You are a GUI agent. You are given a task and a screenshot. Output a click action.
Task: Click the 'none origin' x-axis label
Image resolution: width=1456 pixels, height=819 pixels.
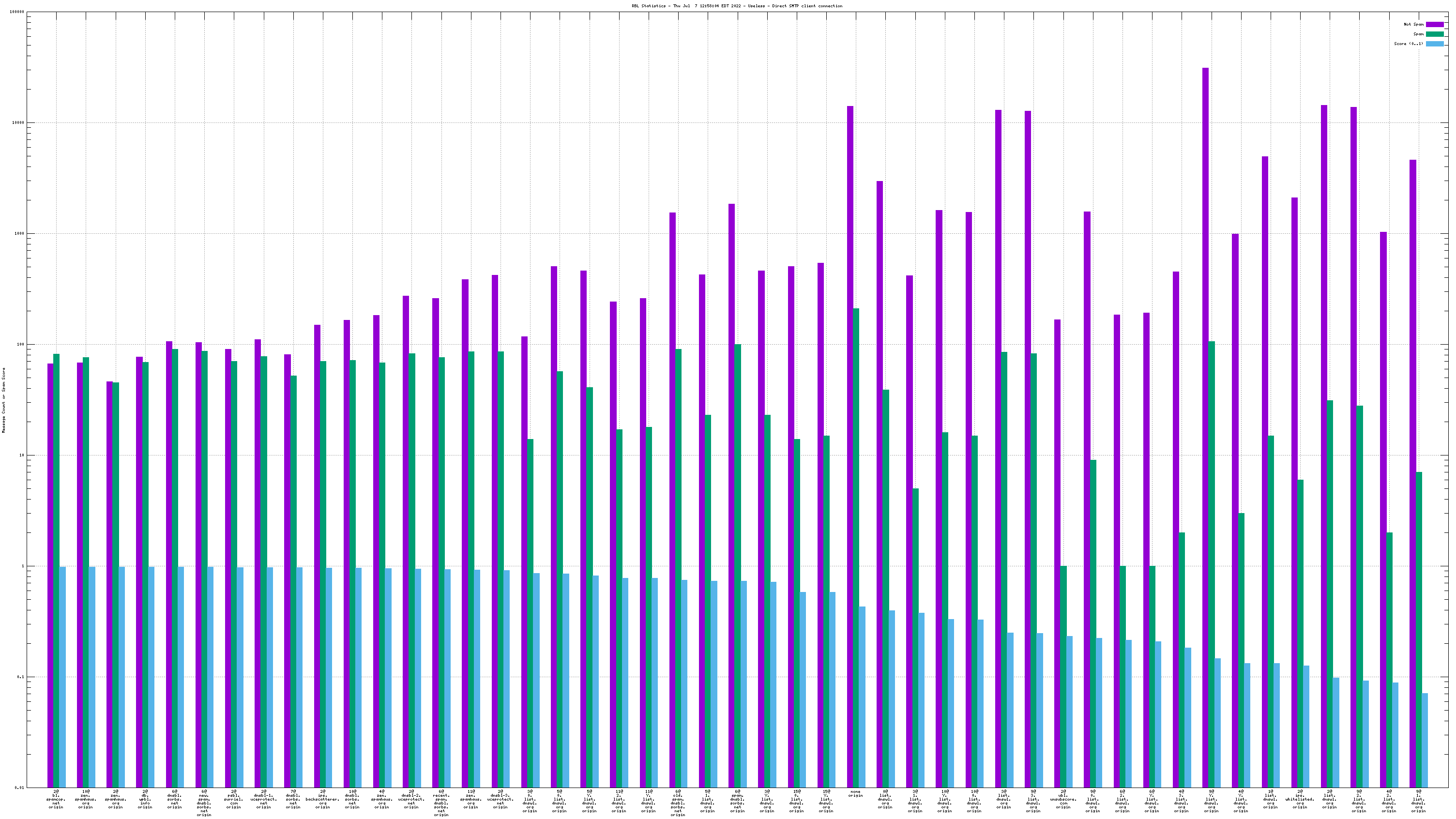[855, 793]
